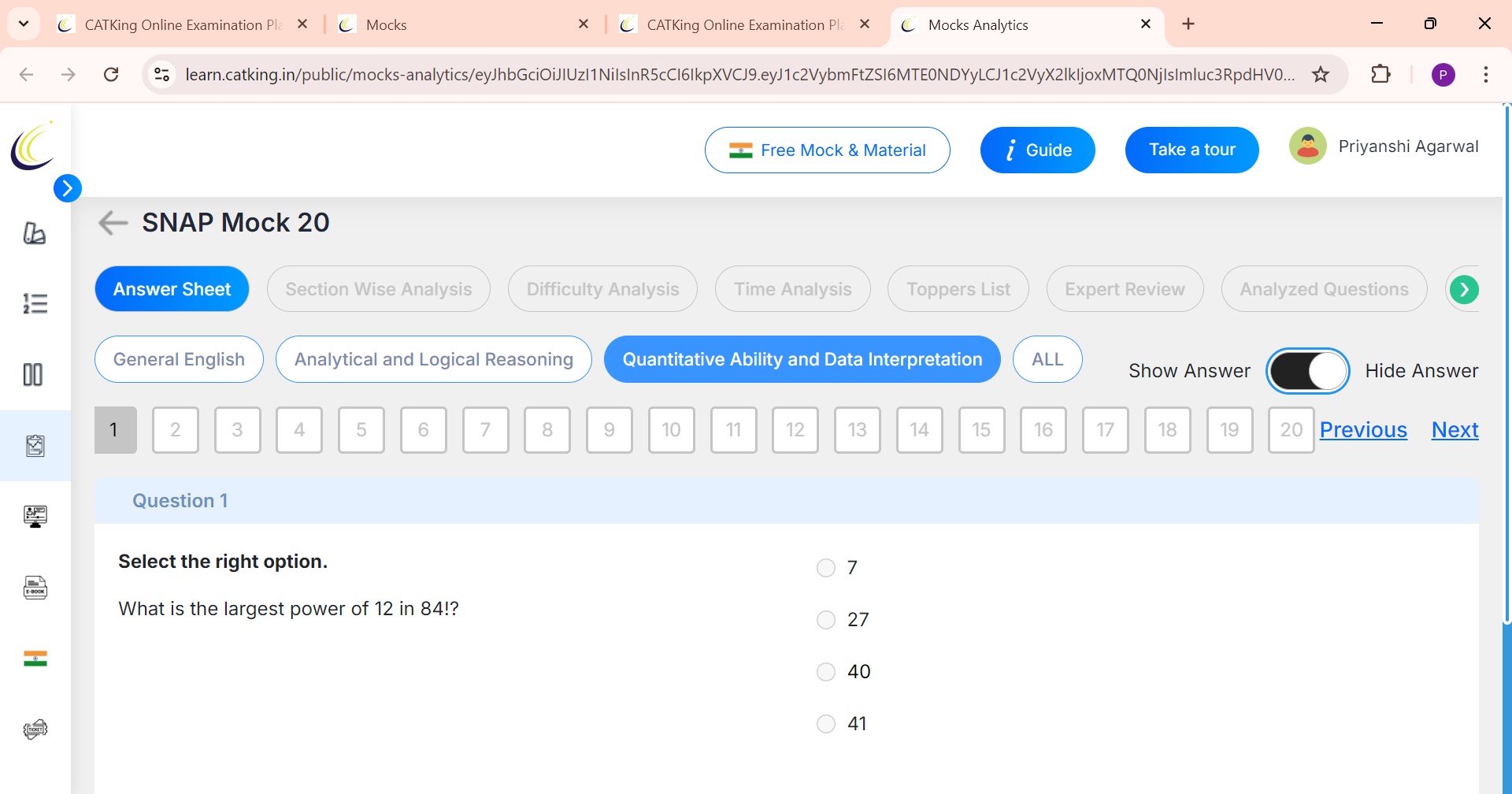The height and width of the screenshot is (794, 1512).
Task: Select the ALL sections filter
Action: click(1047, 359)
